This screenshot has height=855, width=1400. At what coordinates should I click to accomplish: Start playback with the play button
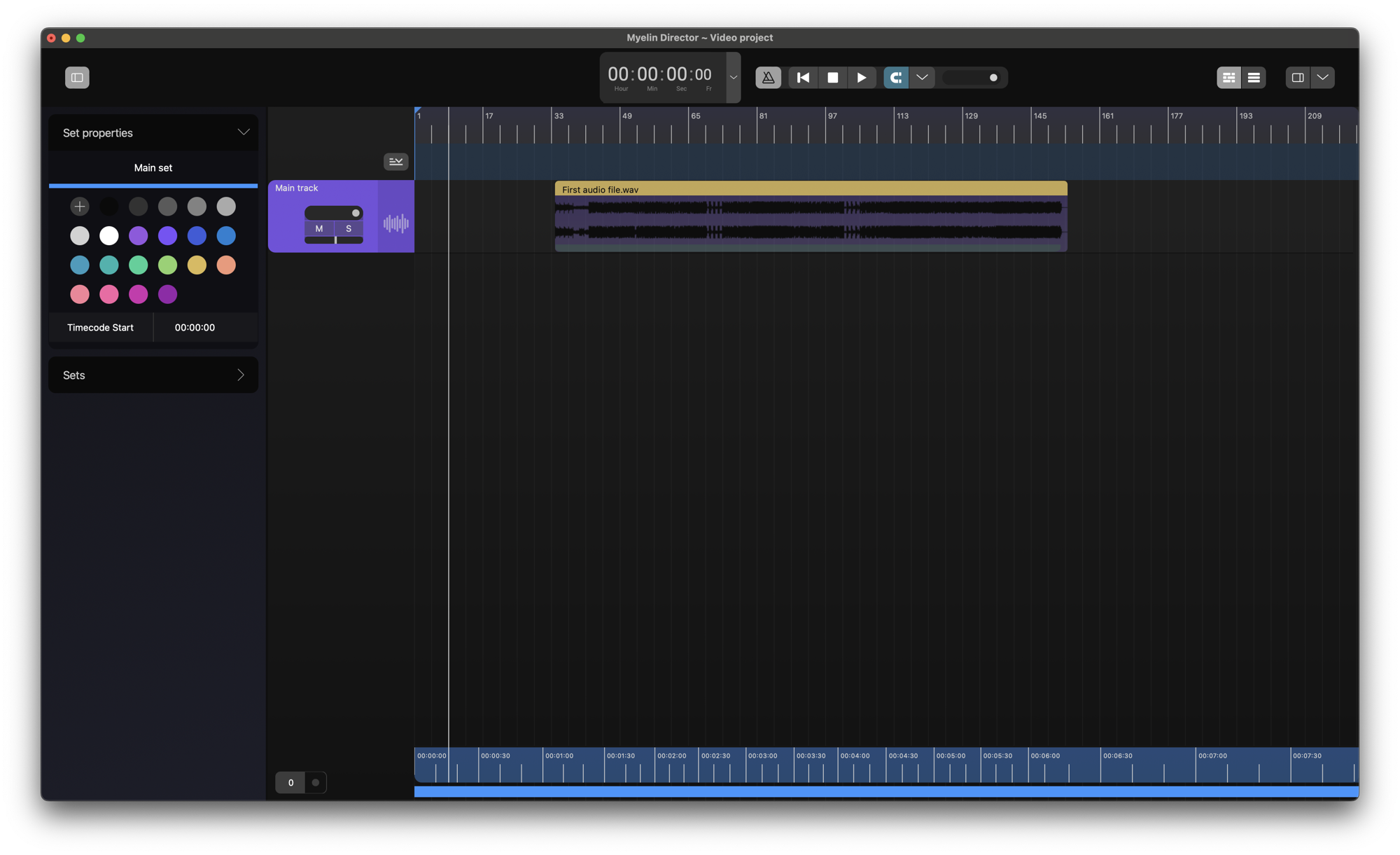pos(862,78)
